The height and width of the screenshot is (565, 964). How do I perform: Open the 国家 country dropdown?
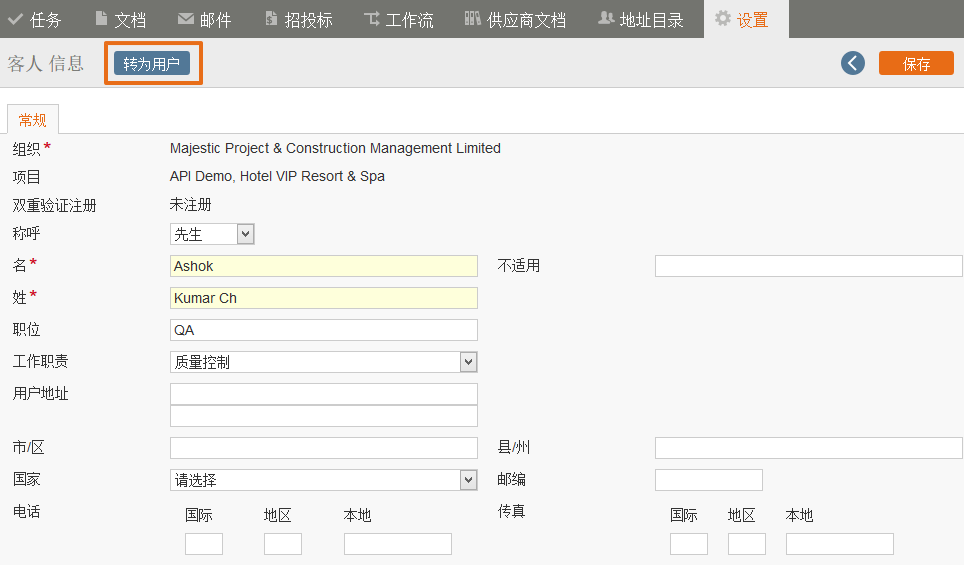[x=323, y=480]
